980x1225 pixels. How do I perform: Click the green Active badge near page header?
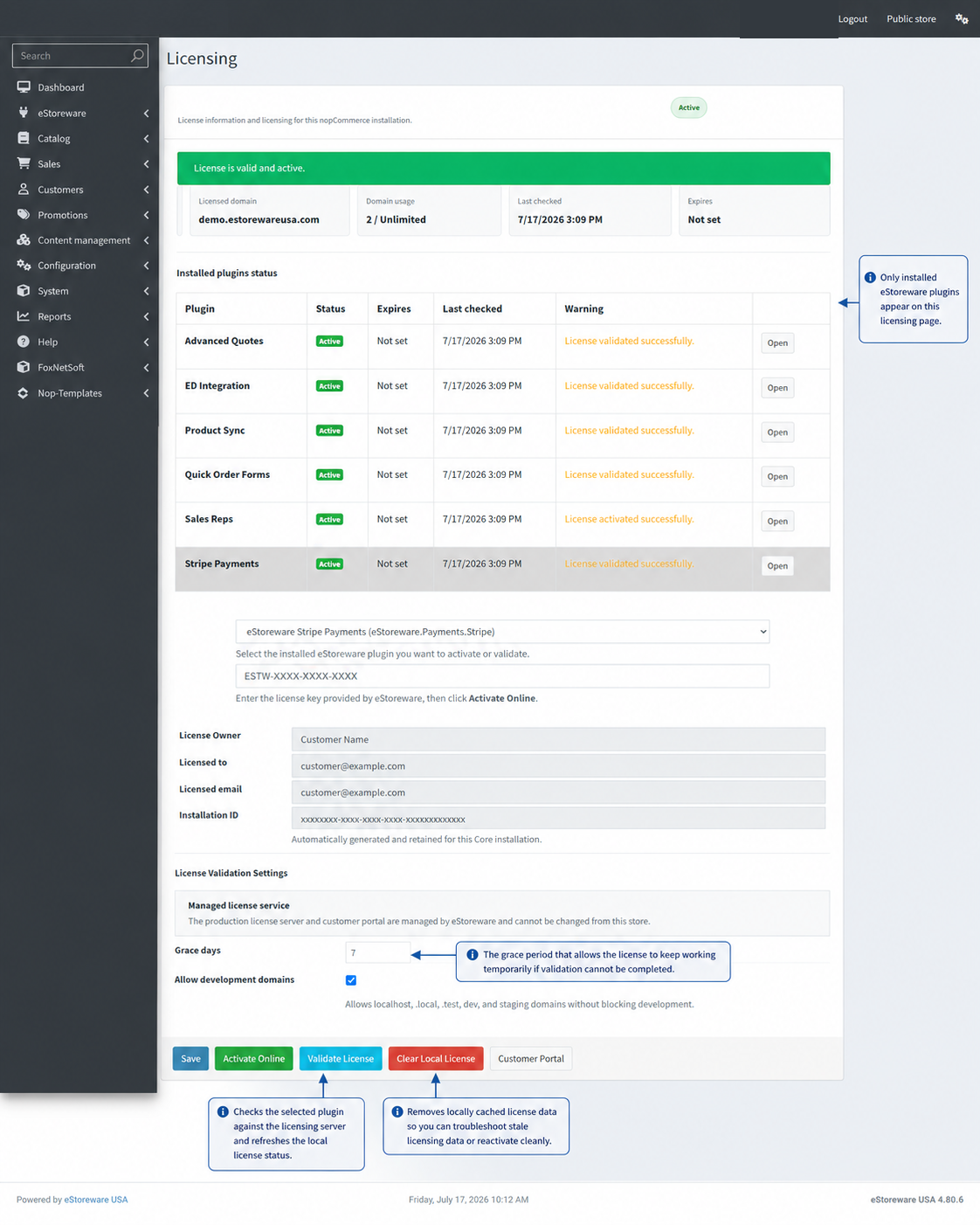pos(689,107)
